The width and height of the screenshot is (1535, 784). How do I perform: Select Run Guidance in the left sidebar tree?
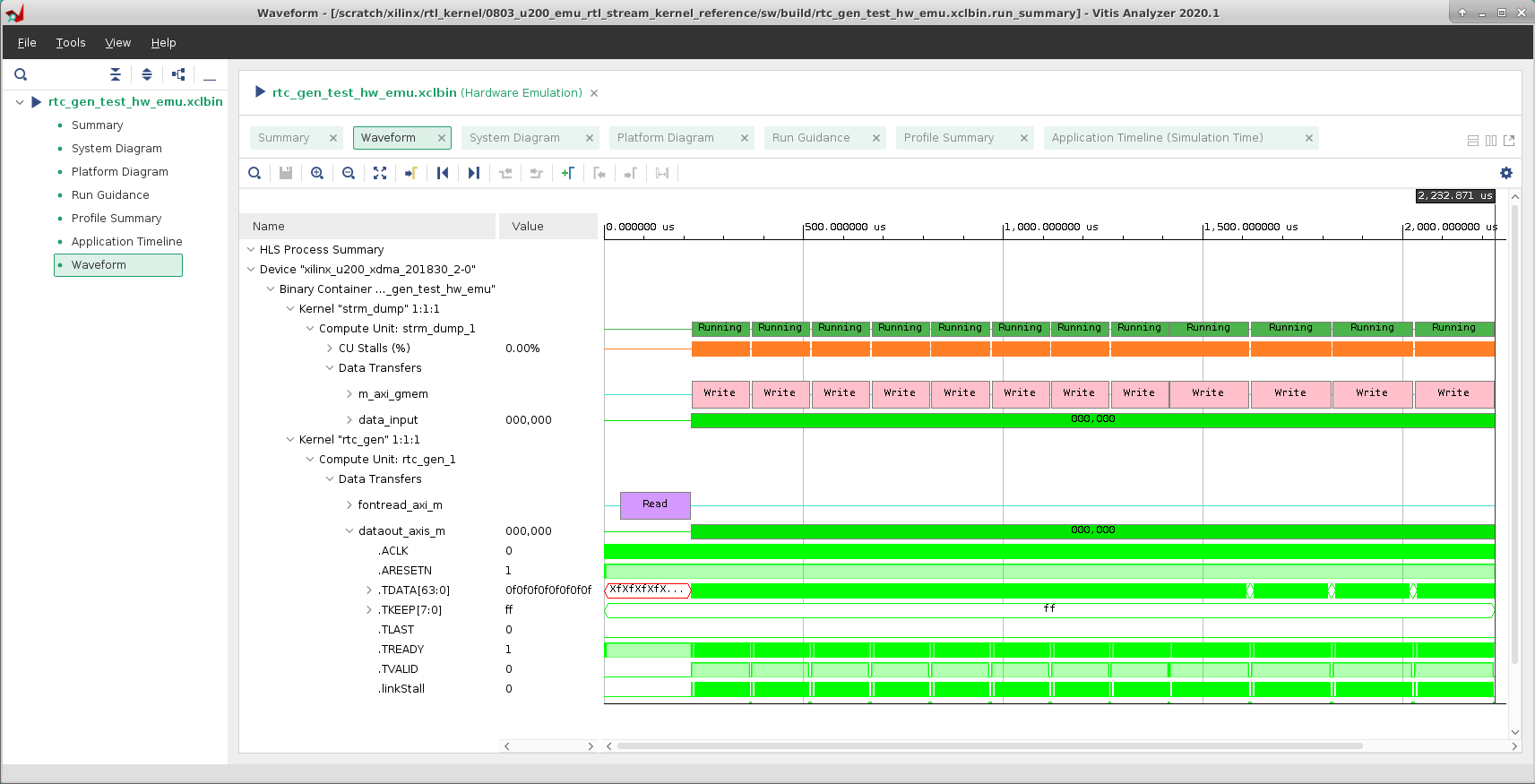[x=110, y=195]
